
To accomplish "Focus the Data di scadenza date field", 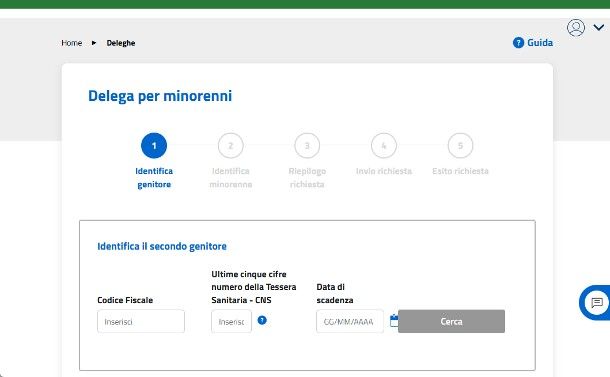I will [350, 321].
